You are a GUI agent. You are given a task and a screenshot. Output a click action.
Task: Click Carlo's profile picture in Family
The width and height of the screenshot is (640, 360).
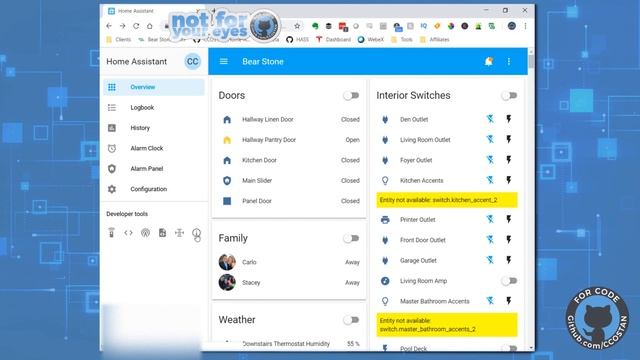tap(227, 262)
